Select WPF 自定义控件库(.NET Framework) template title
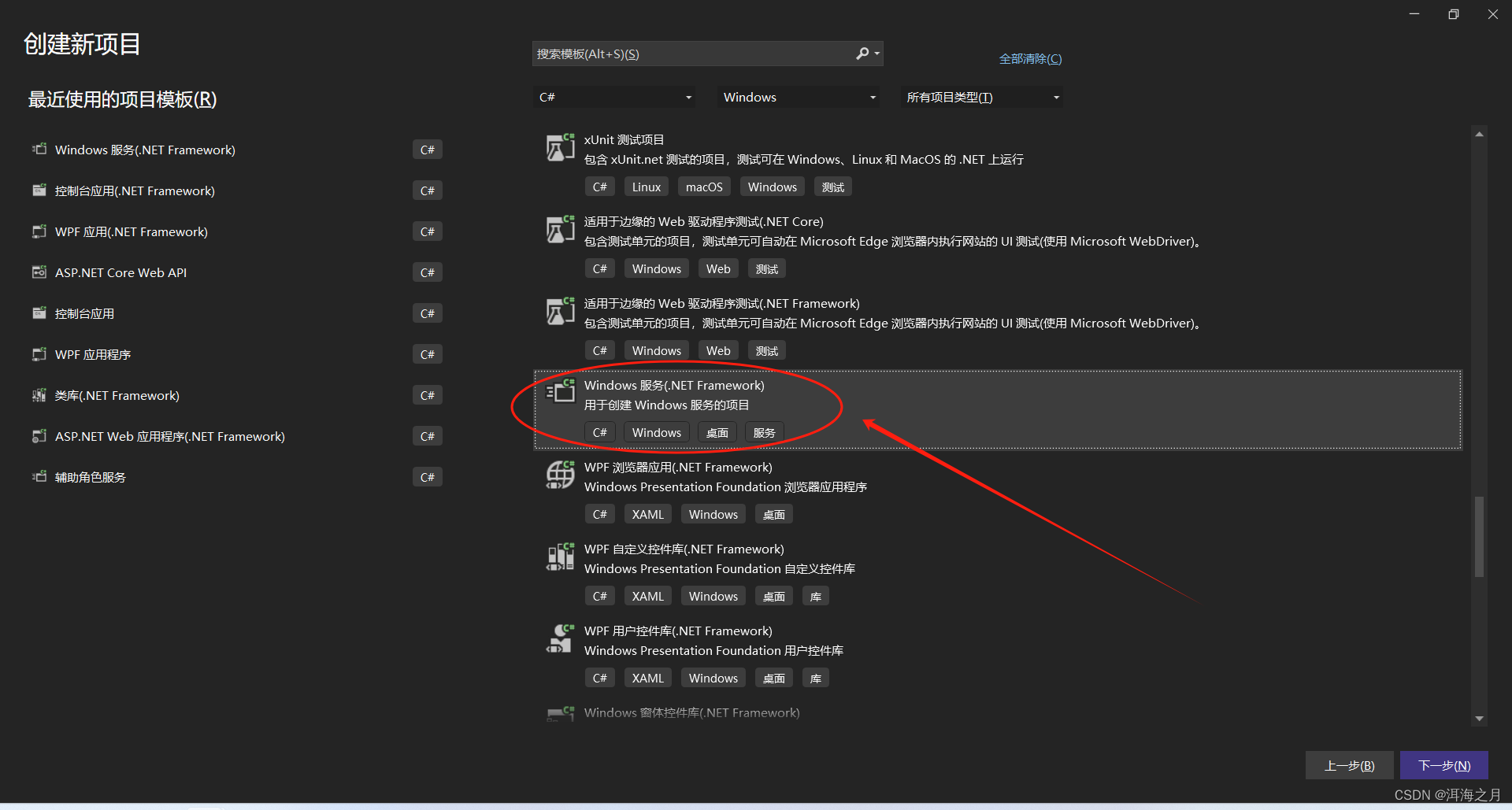 click(x=684, y=549)
